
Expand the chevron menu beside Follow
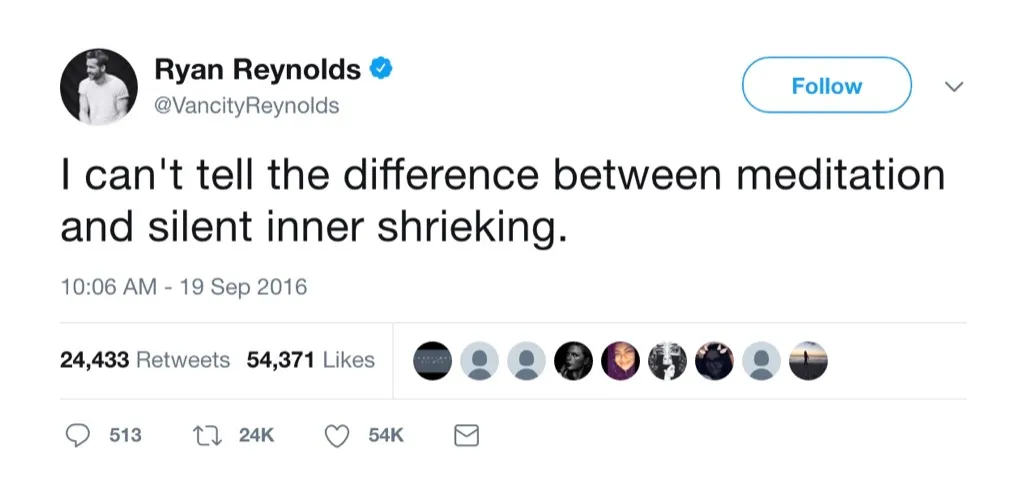tap(953, 87)
